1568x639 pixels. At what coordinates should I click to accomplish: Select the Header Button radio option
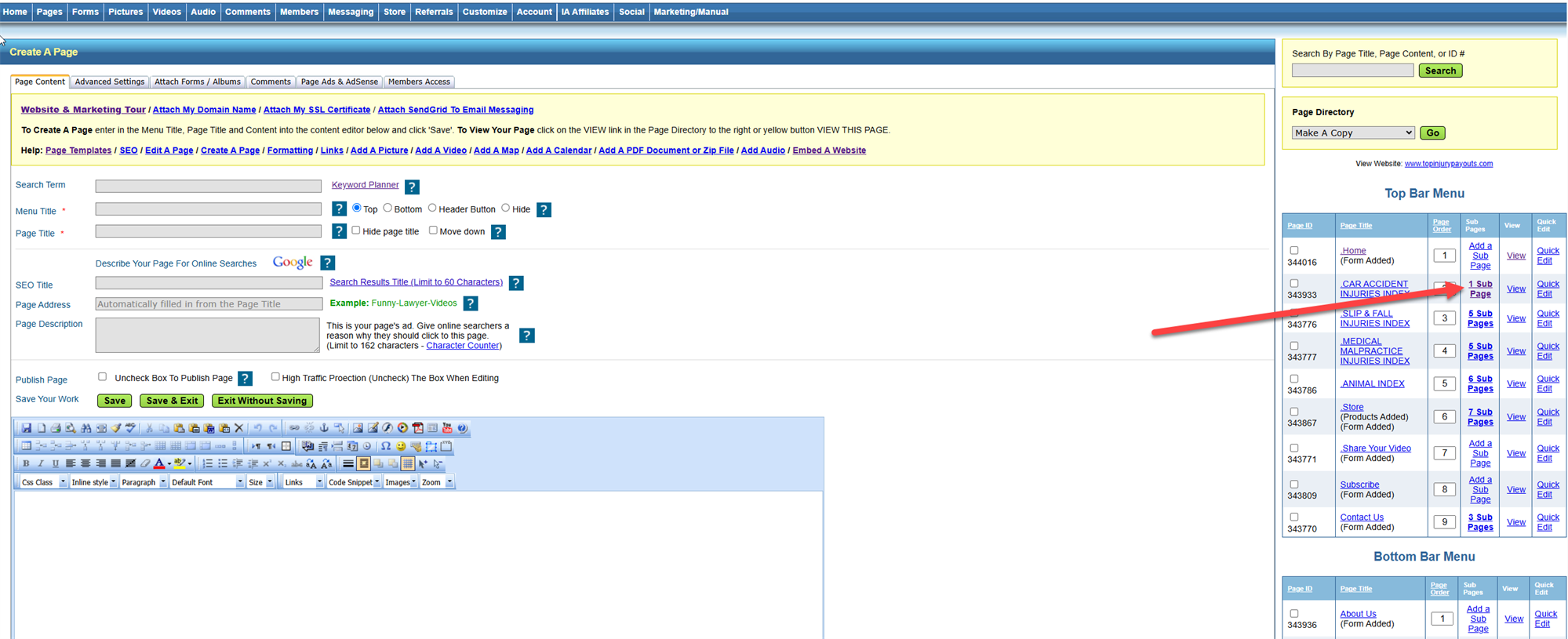(432, 208)
